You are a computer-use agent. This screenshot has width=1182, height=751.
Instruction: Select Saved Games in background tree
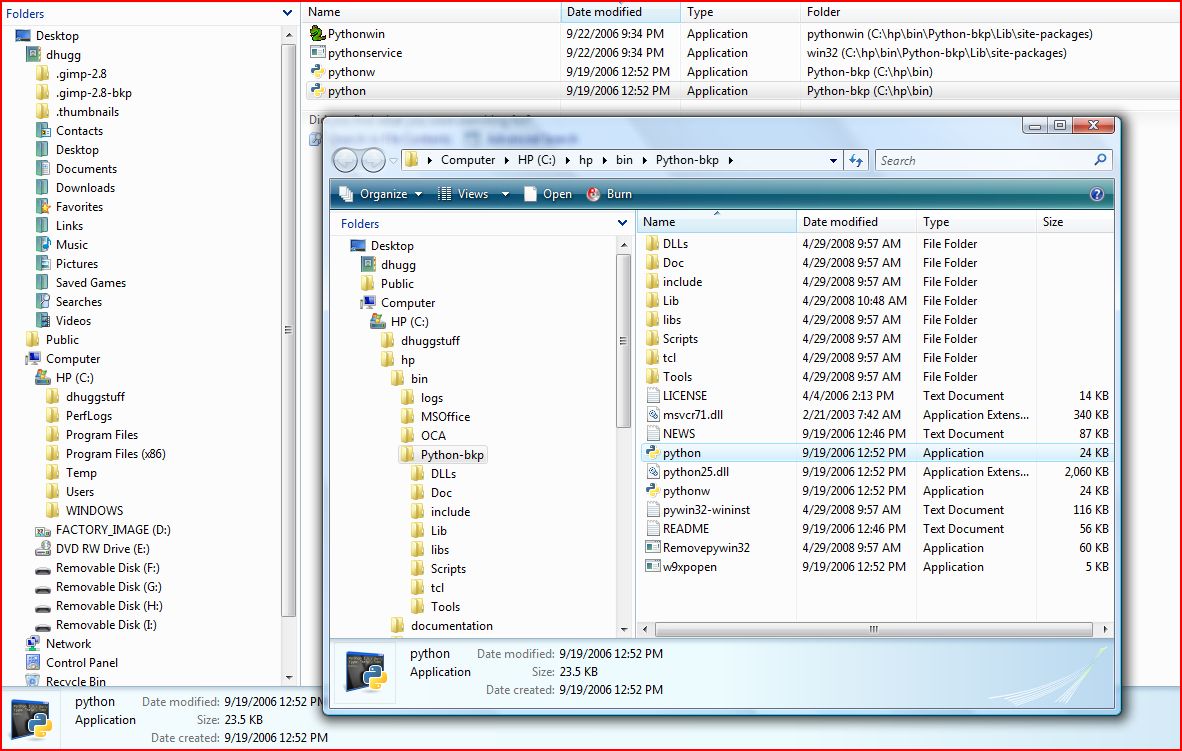tap(90, 283)
